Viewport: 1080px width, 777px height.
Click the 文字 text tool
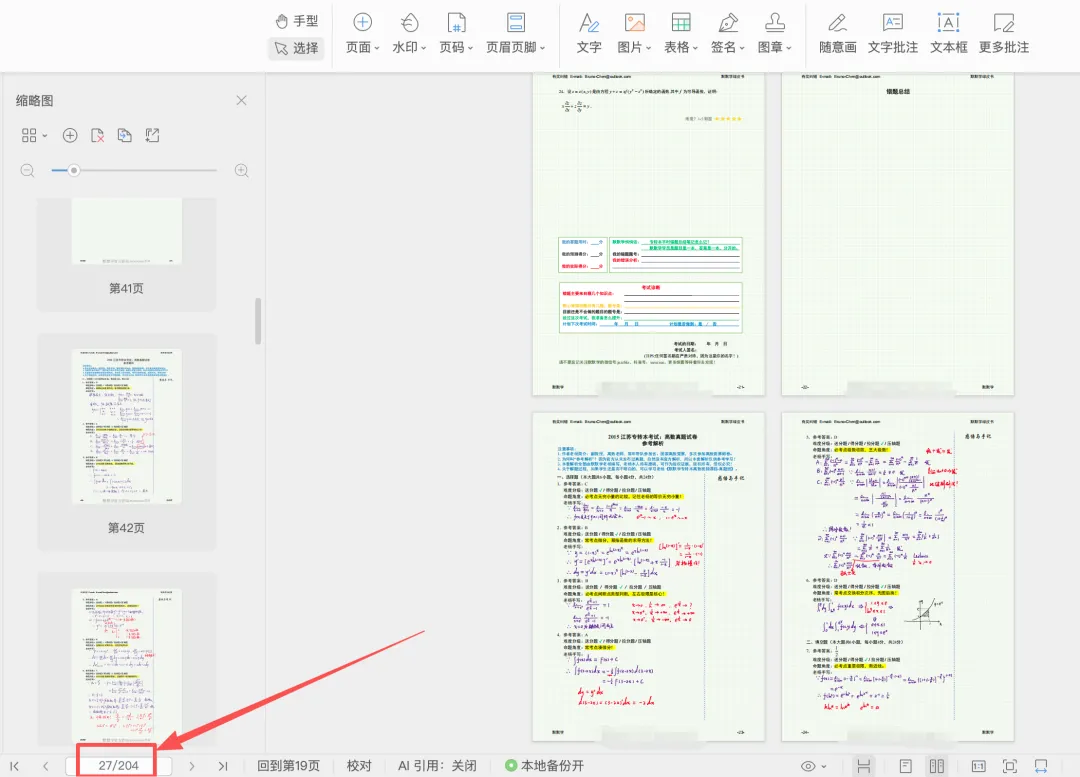point(589,33)
